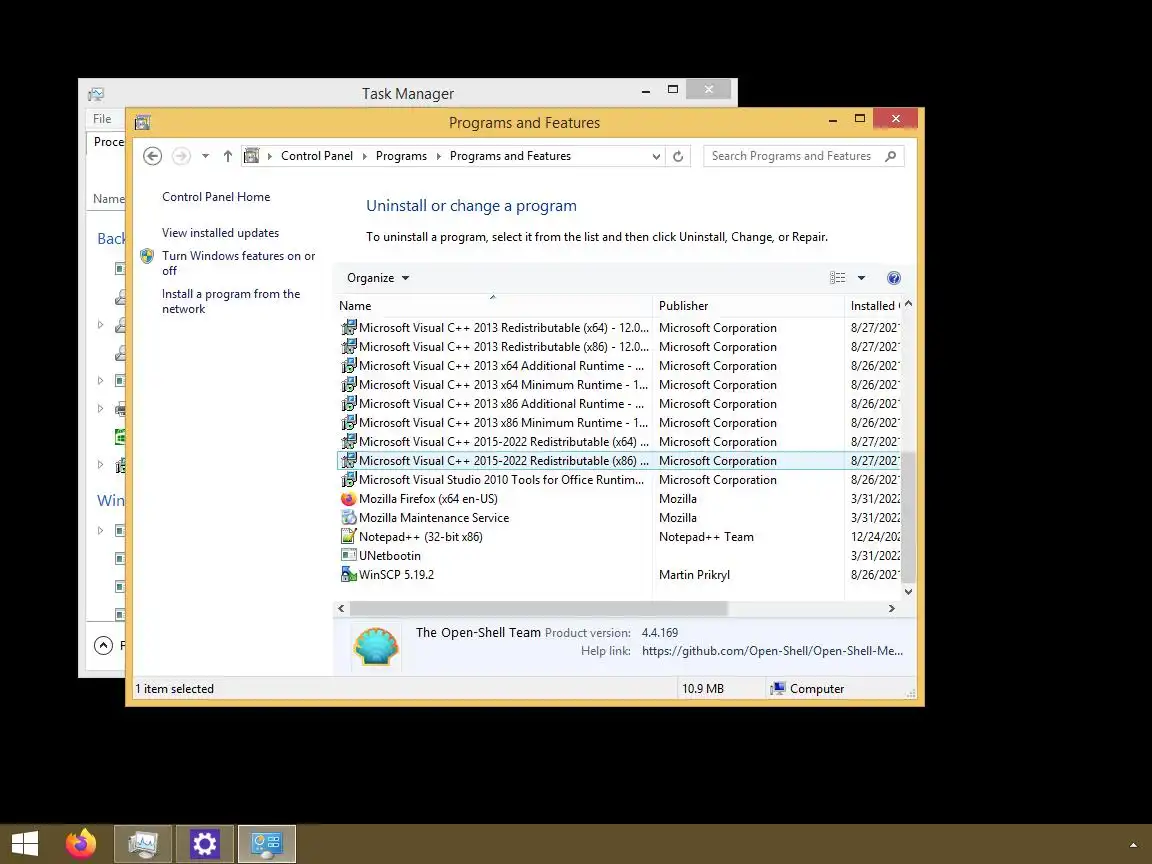Screen dimensions: 1152x864
Task: Click the vertical scrollbar thumb in program list
Action: [x=908, y=517]
